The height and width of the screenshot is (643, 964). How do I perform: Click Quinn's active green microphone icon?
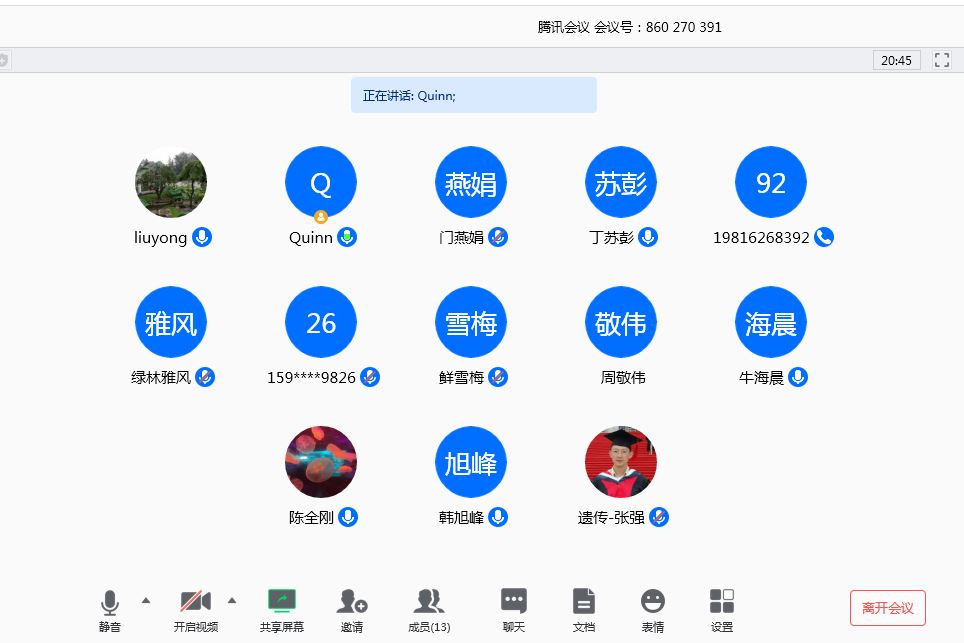click(x=347, y=237)
